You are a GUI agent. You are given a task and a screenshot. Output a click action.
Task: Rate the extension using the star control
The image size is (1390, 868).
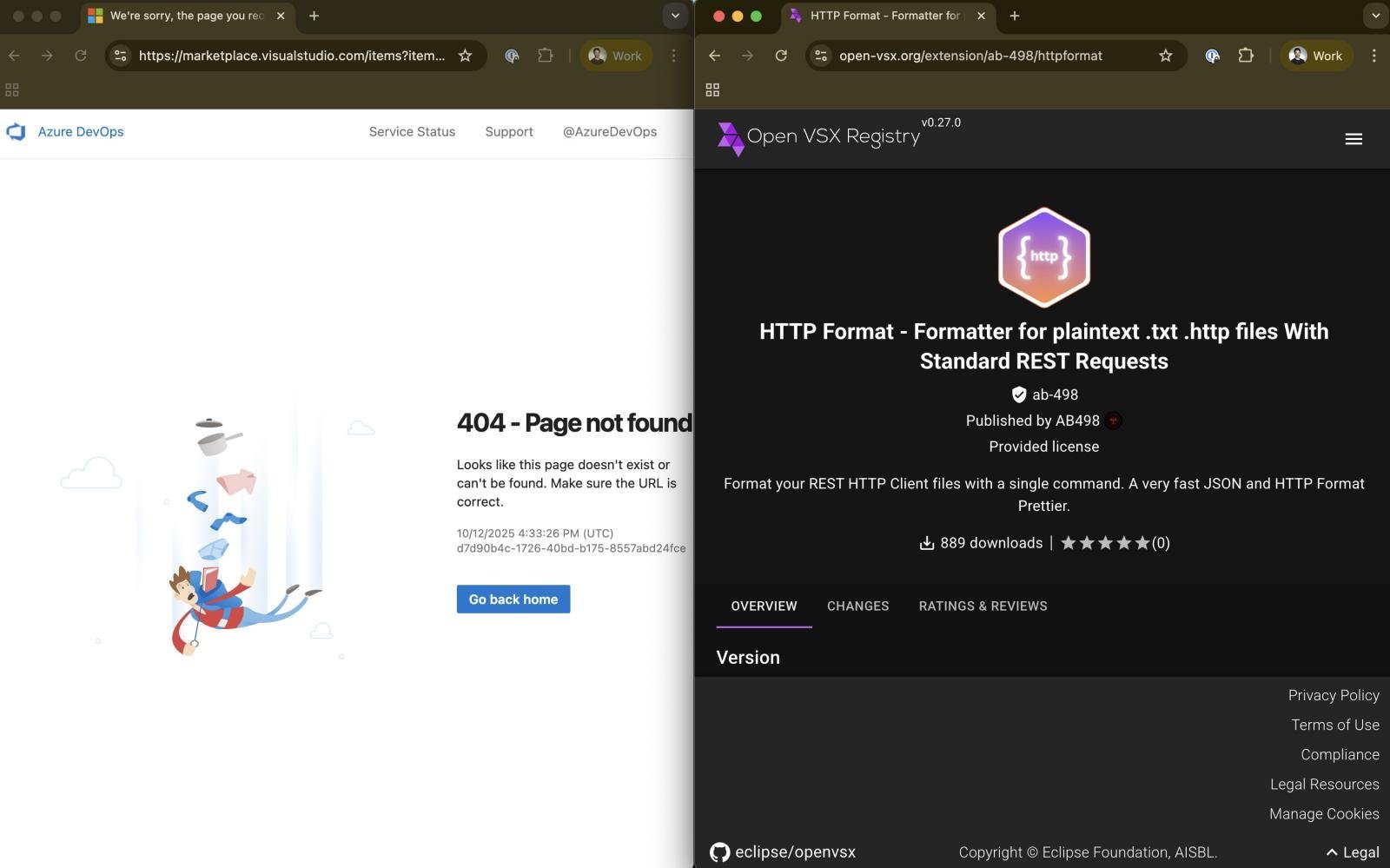click(x=1104, y=542)
